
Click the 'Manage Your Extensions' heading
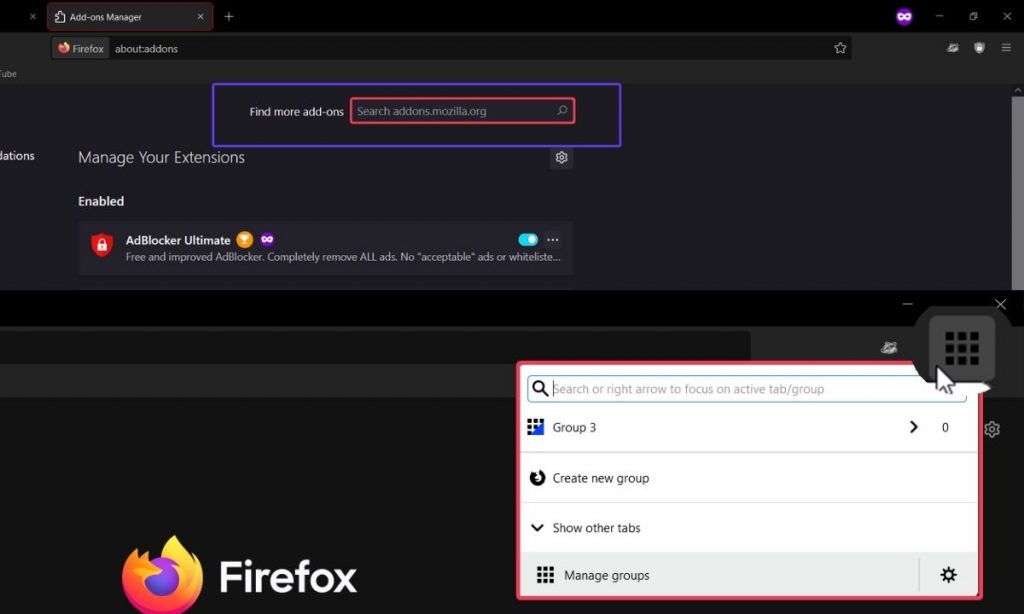coord(161,157)
